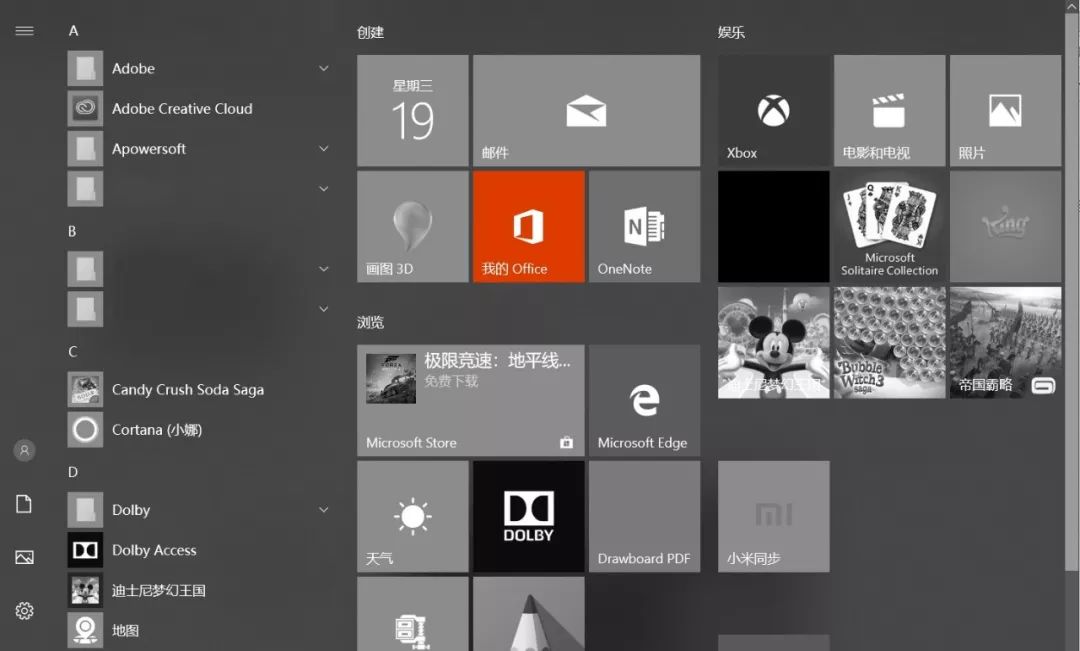1080x651 pixels.
Task: Open the OneNote tile
Action: point(644,227)
